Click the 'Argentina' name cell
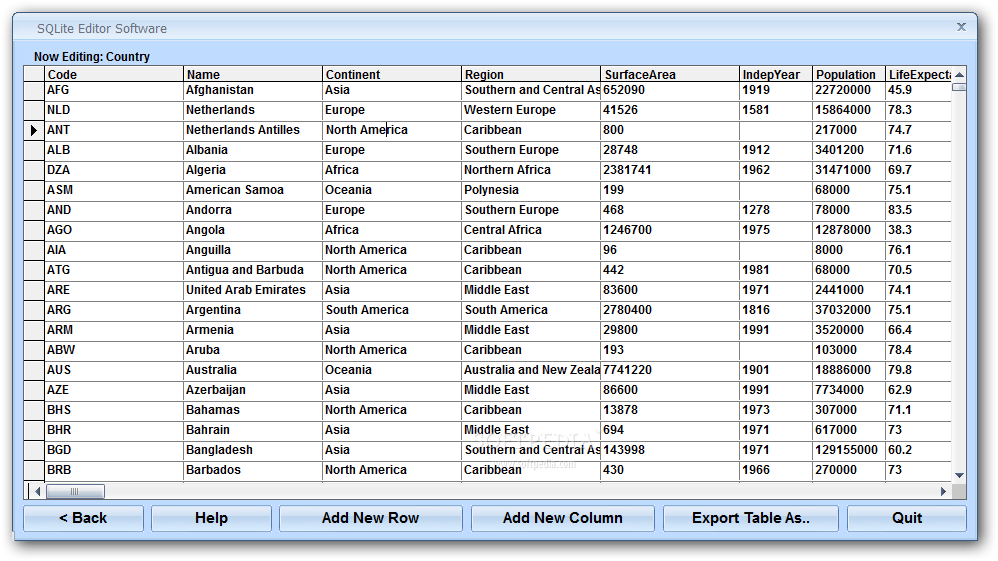This screenshot has width=998, height=561. [253, 310]
